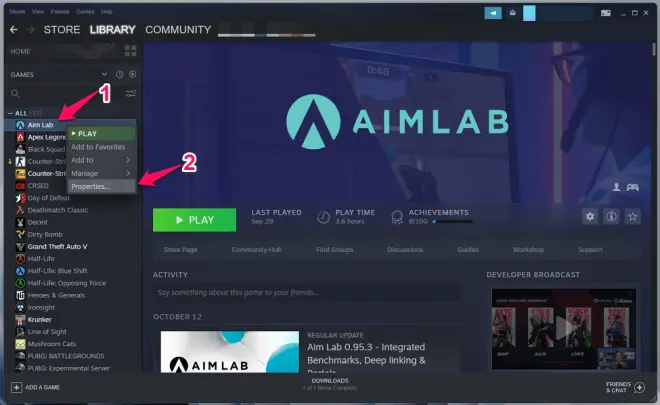Open the Help menu

point(106,12)
